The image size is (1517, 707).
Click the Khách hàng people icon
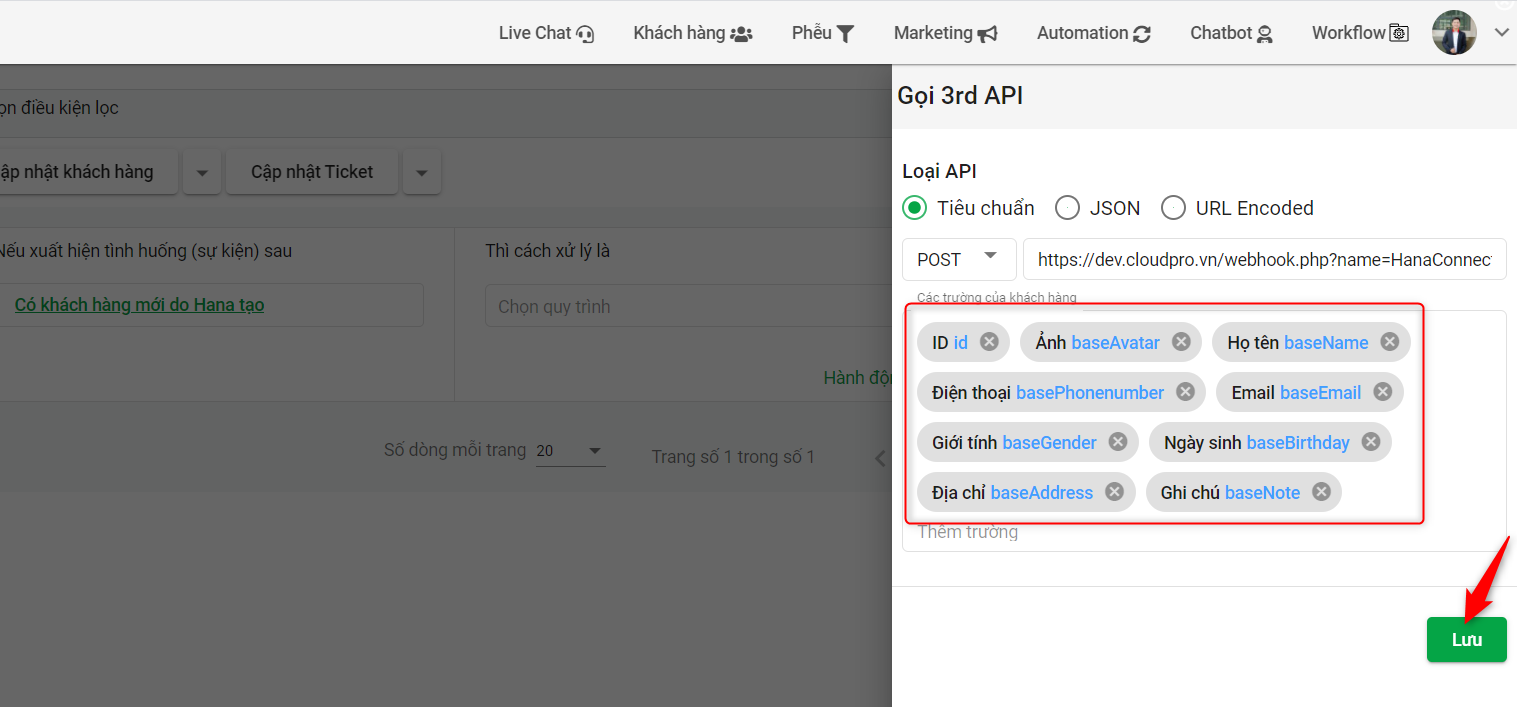tap(741, 34)
